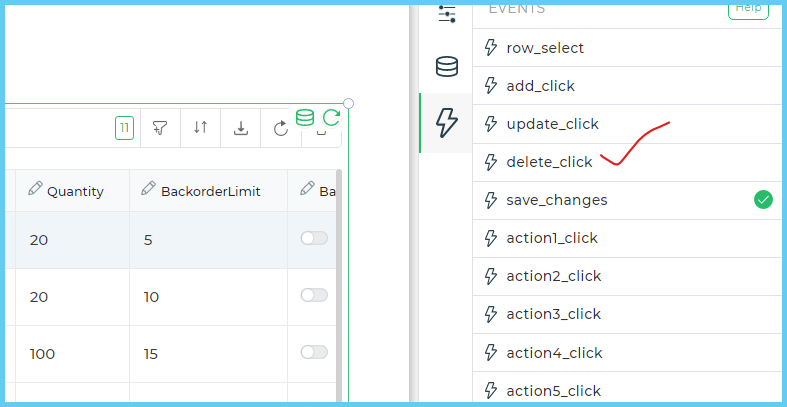Click the pencil icon beside Quantity
Viewport: 787px width, 407px height.
tap(35, 189)
